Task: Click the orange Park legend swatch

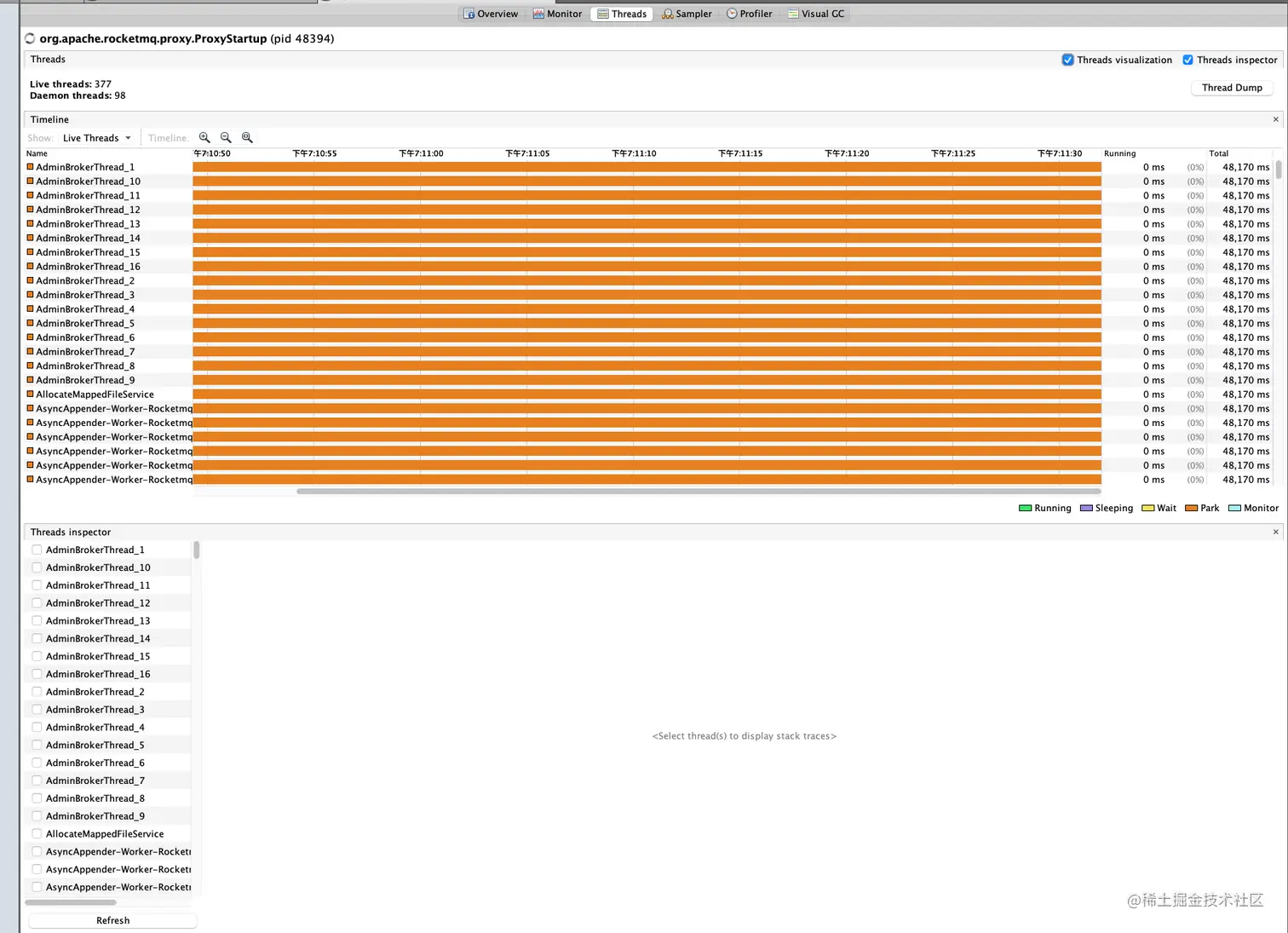Action: 1192,508
